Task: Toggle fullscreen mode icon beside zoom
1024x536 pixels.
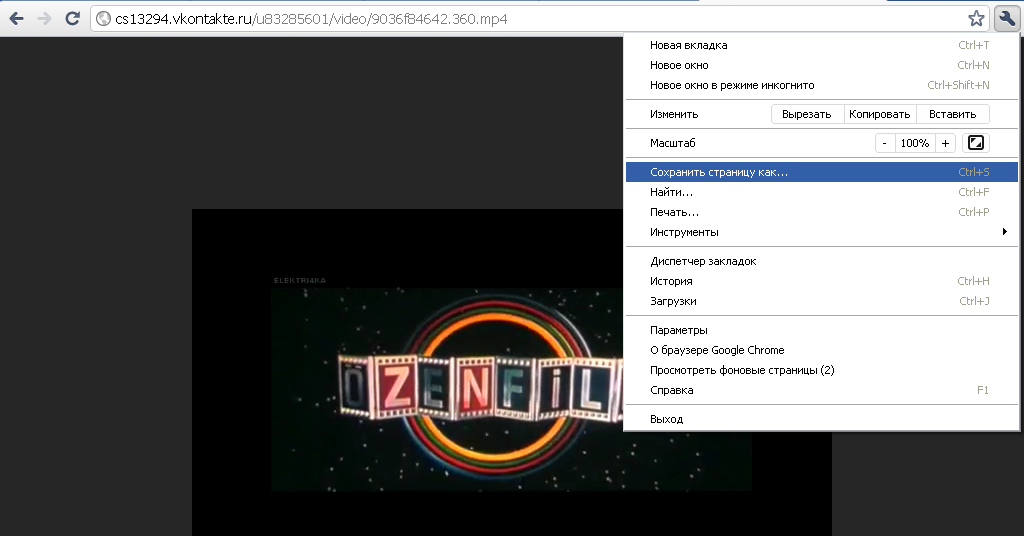Action: click(x=976, y=143)
